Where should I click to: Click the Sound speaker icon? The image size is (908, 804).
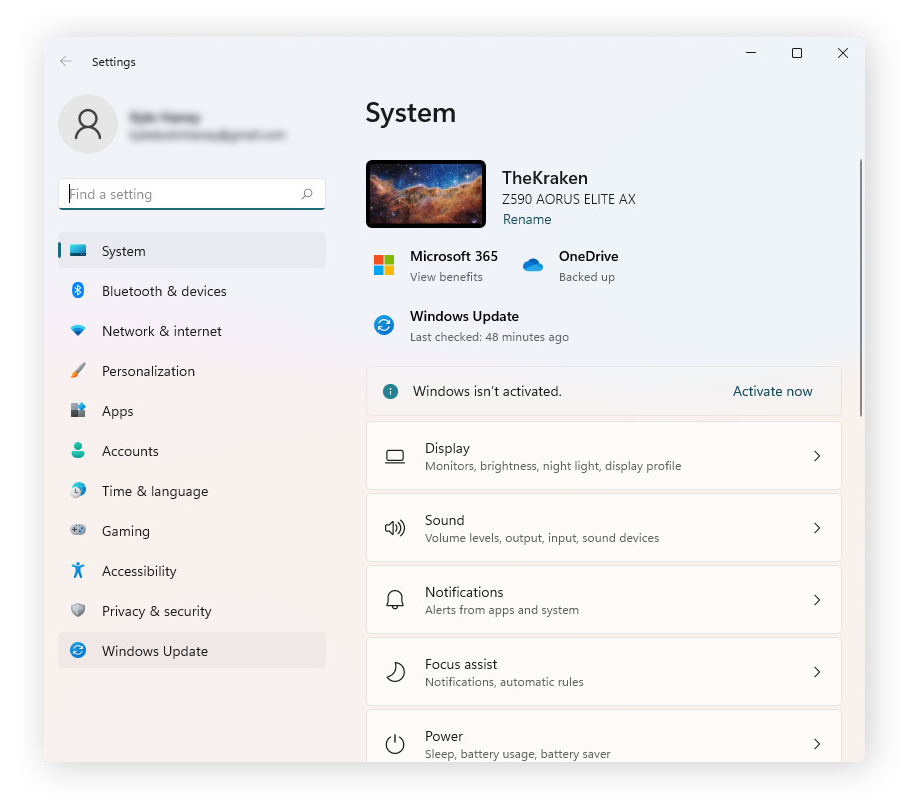pyautogui.click(x=395, y=528)
